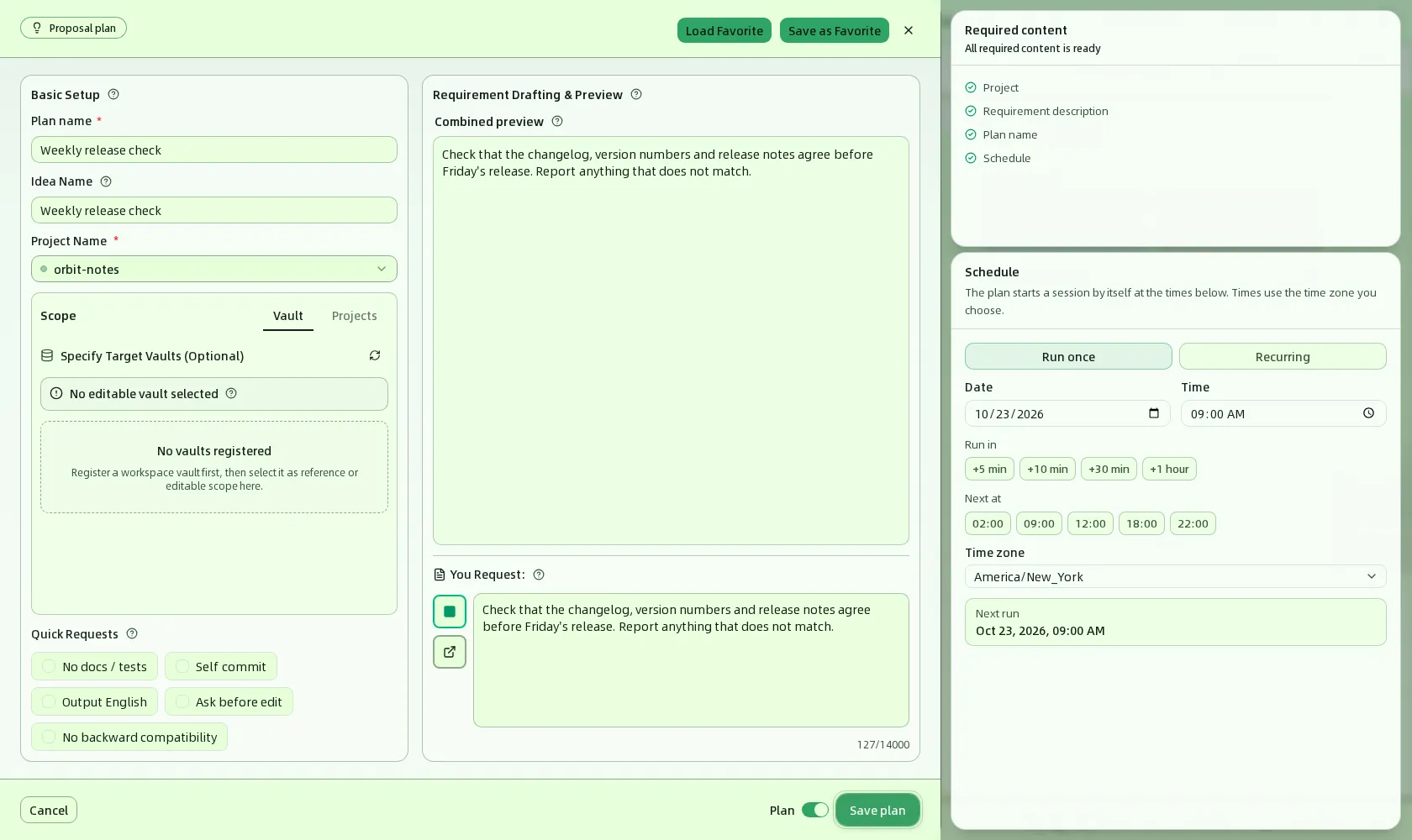Click the green stop square icon button
Screen dimensions: 1412x840
pyautogui.click(x=450, y=612)
